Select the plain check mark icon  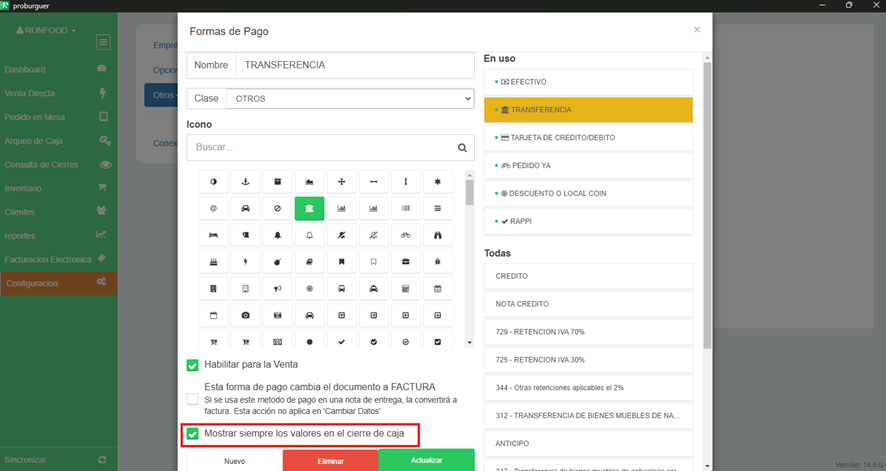341,342
